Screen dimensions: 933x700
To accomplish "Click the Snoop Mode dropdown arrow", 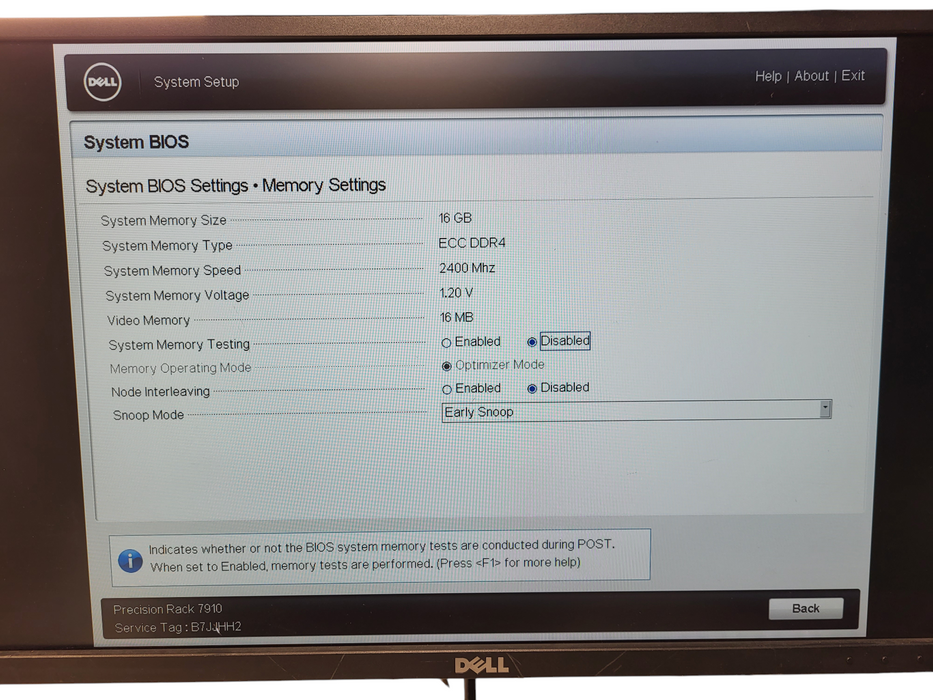I will point(825,409).
